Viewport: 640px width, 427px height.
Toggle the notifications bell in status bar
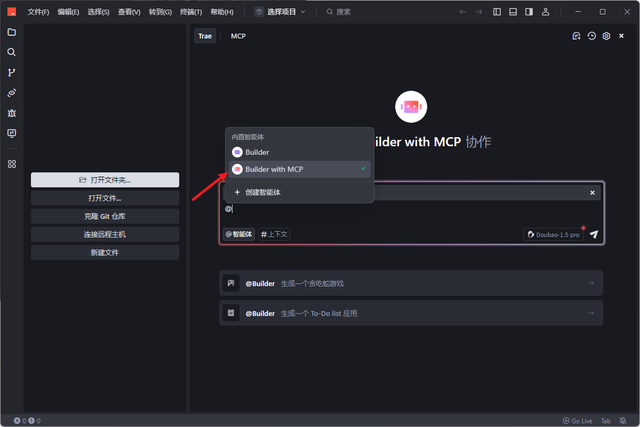(623, 420)
